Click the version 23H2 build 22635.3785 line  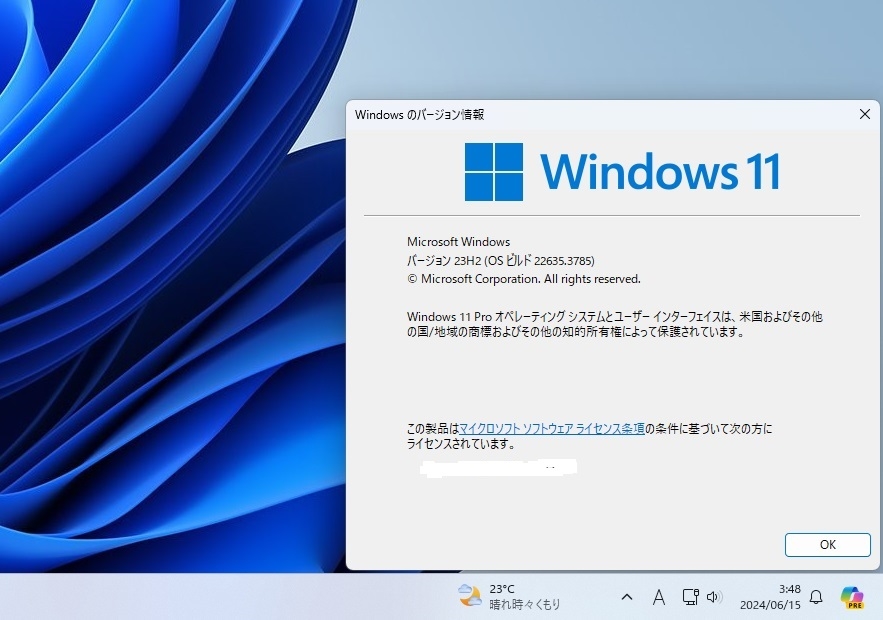pyautogui.click(x=501, y=260)
